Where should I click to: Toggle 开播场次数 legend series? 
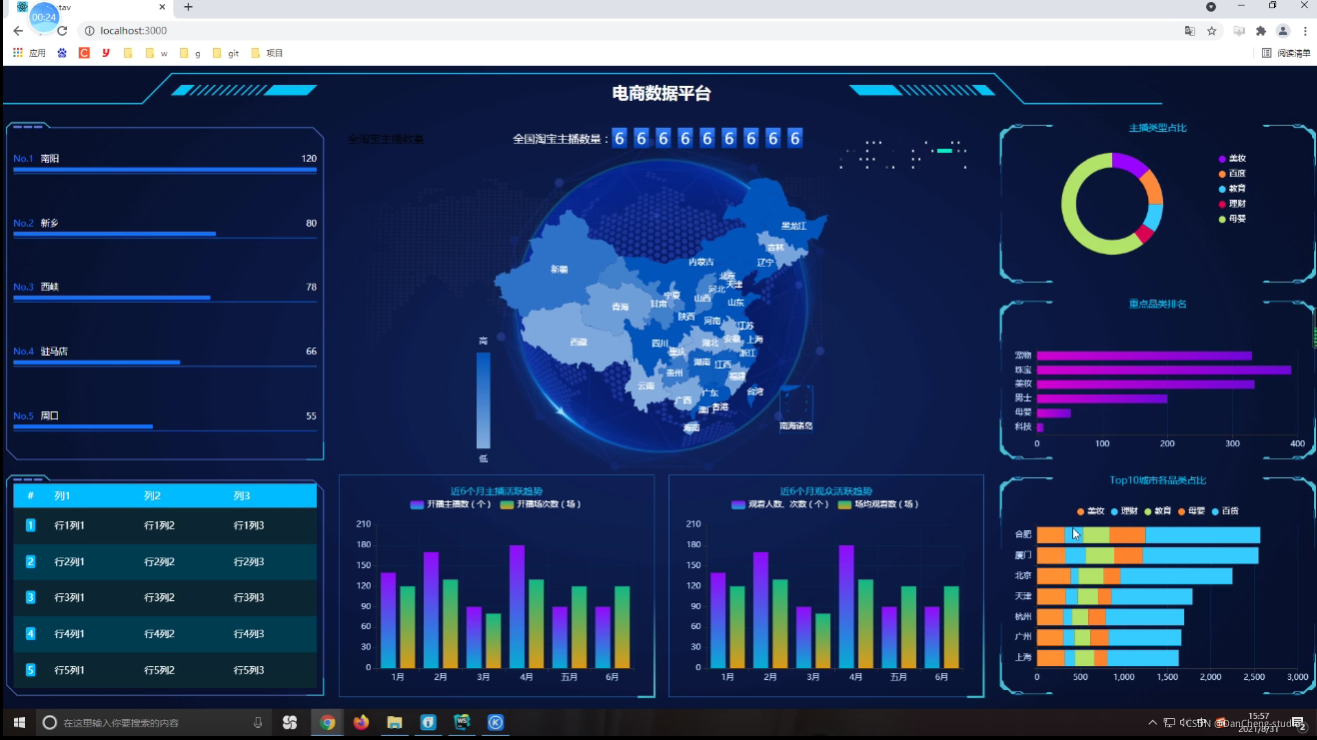pyautogui.click(x=540, y=504)
